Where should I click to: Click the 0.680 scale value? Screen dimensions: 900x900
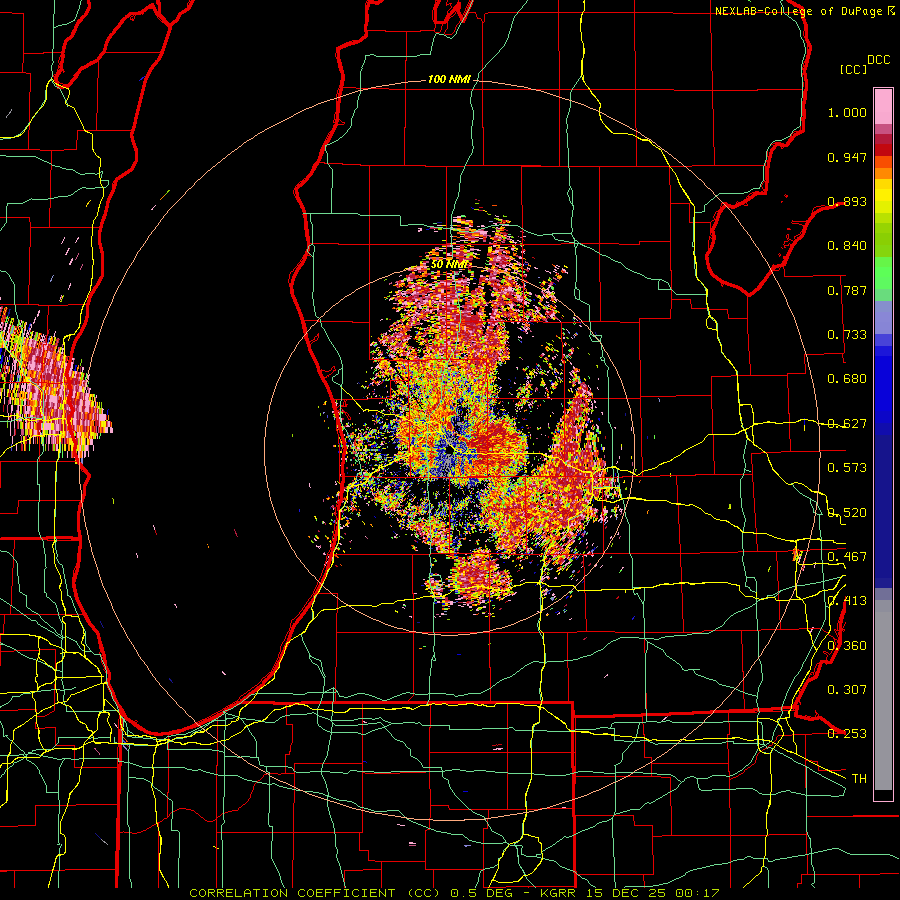[847, 379]
